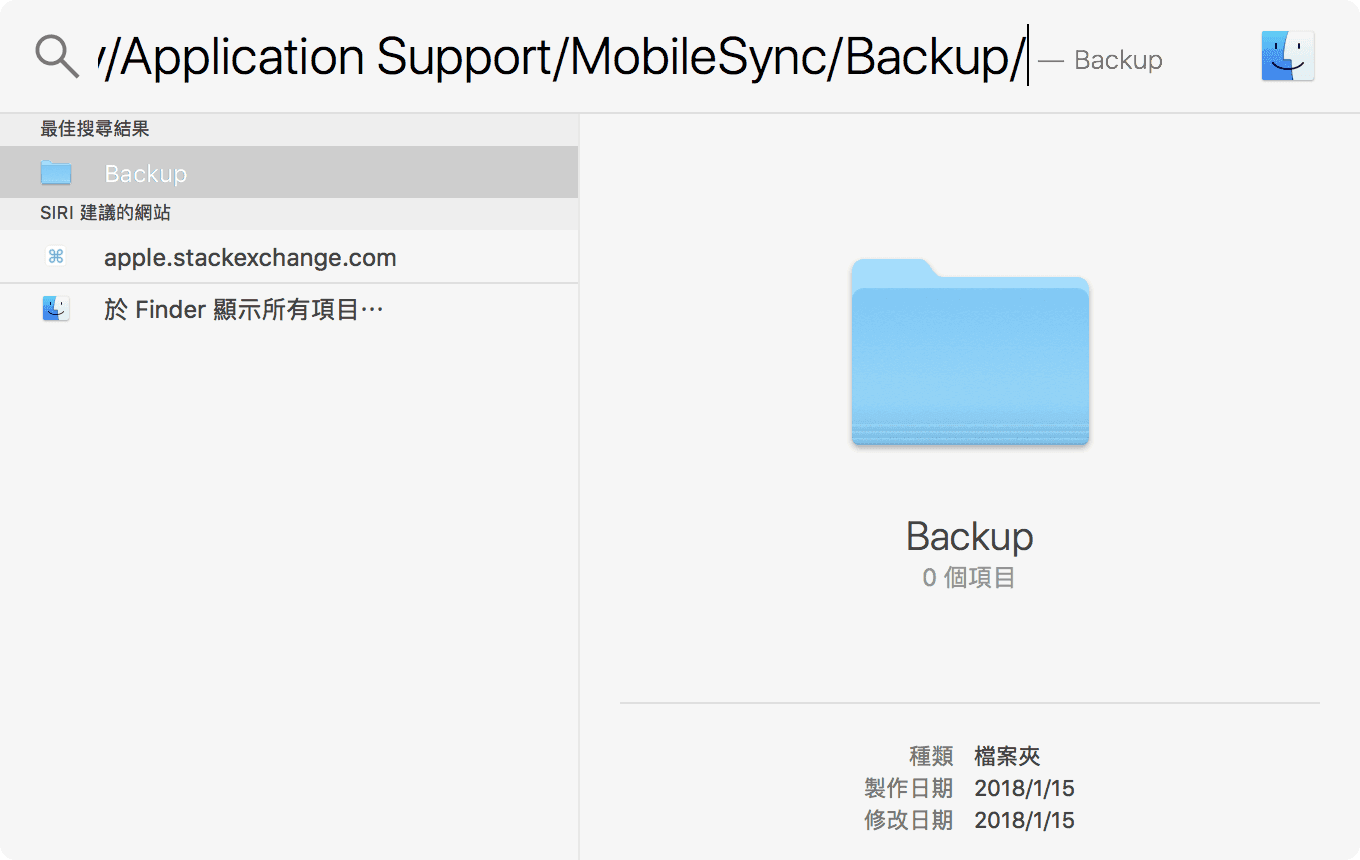Click the 種類 label in preview details
The image size is (1360, 860).
(x=931, y=756)
